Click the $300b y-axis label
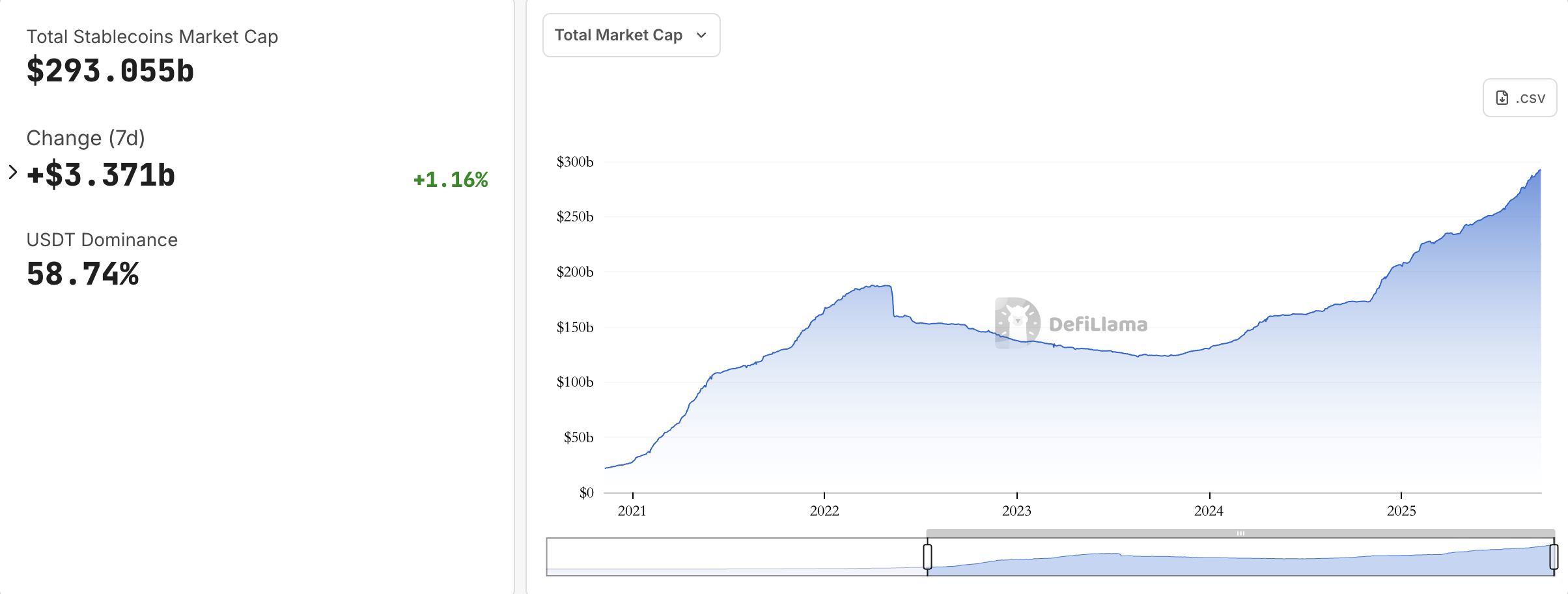The height and width of the screenshot is (594, 1568). [x=575, y=162]
